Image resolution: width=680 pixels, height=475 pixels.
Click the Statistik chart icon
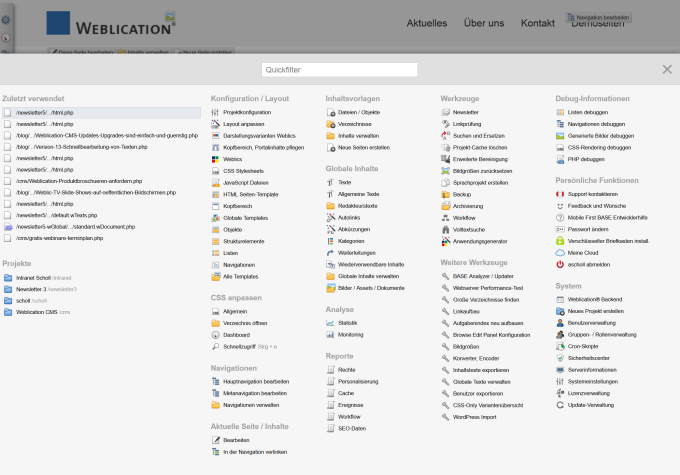point(330,323)
